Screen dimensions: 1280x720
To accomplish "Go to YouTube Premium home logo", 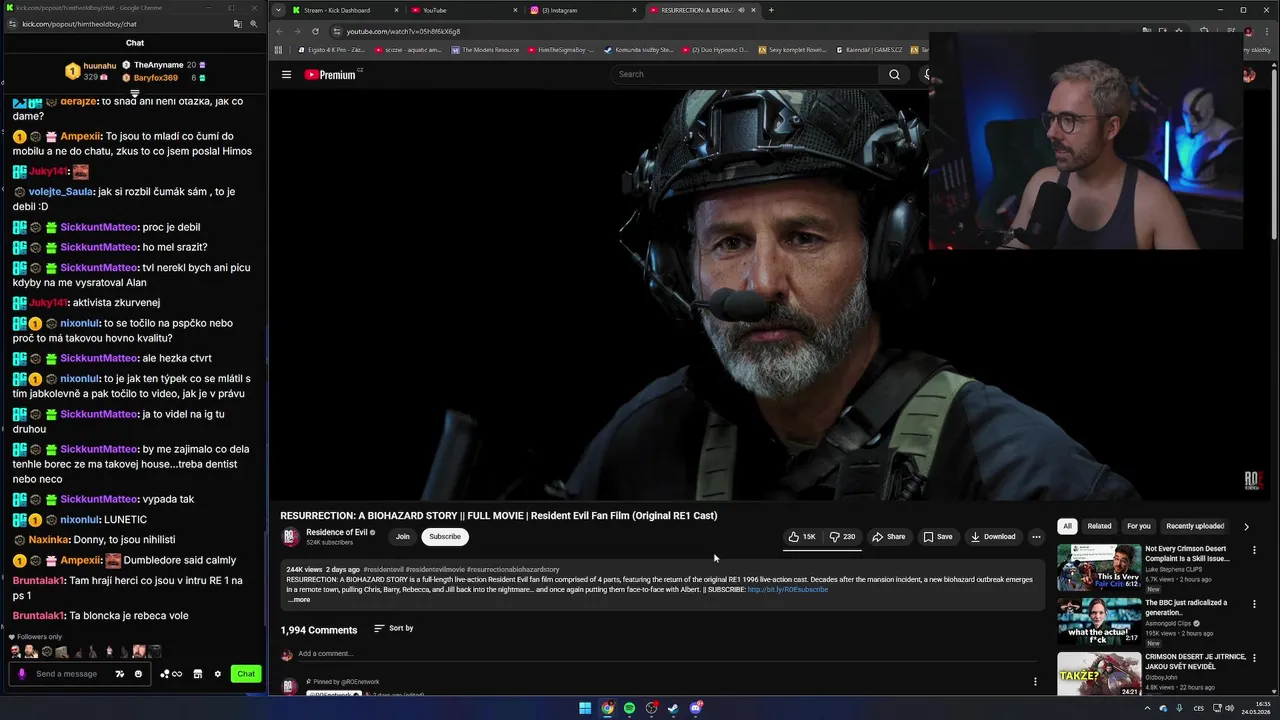I will point(331,74).
